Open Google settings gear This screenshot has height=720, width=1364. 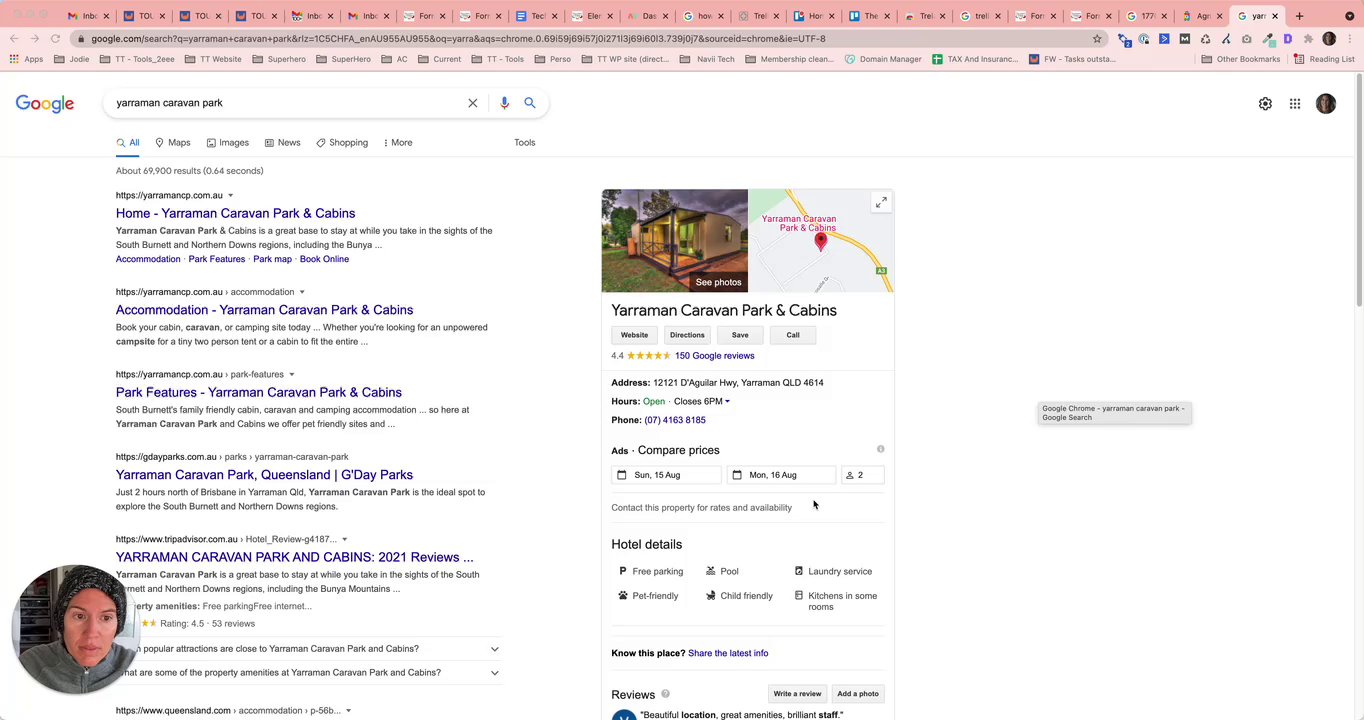point(1265,104)
